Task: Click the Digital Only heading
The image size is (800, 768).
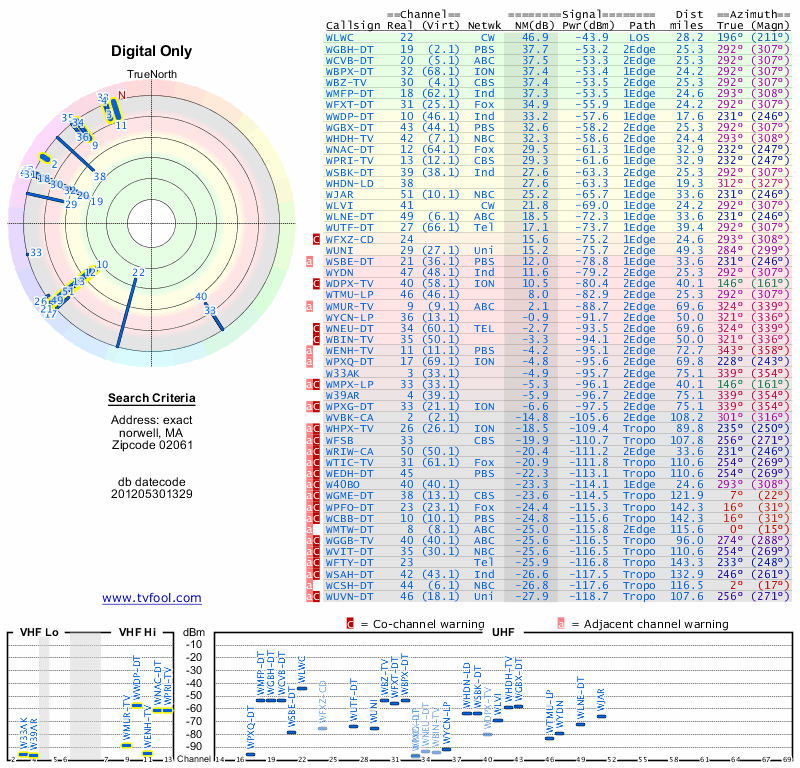Action: [152, 51]
